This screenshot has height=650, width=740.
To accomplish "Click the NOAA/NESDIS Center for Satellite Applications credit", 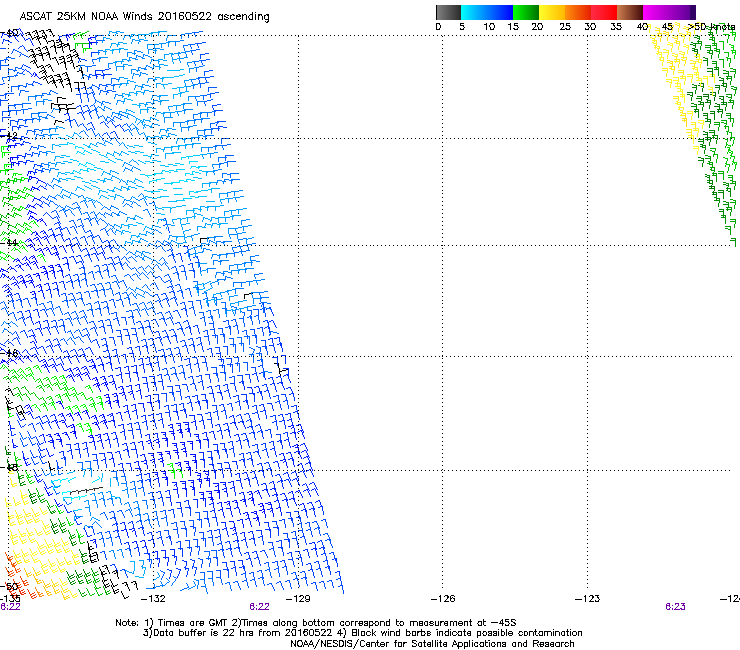I will 432,644.
